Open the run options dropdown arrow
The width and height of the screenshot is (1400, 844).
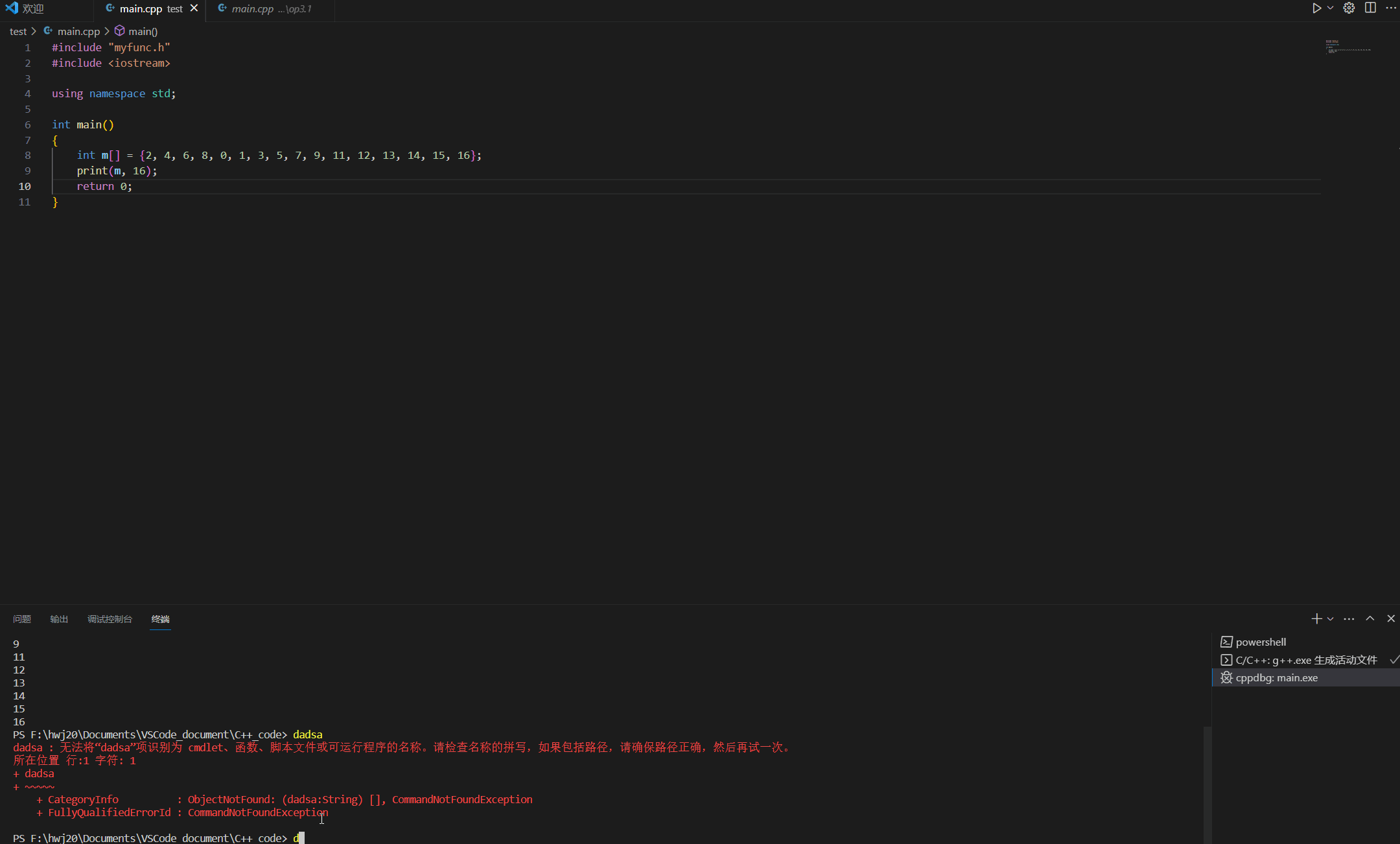[x=1330, y=8]
